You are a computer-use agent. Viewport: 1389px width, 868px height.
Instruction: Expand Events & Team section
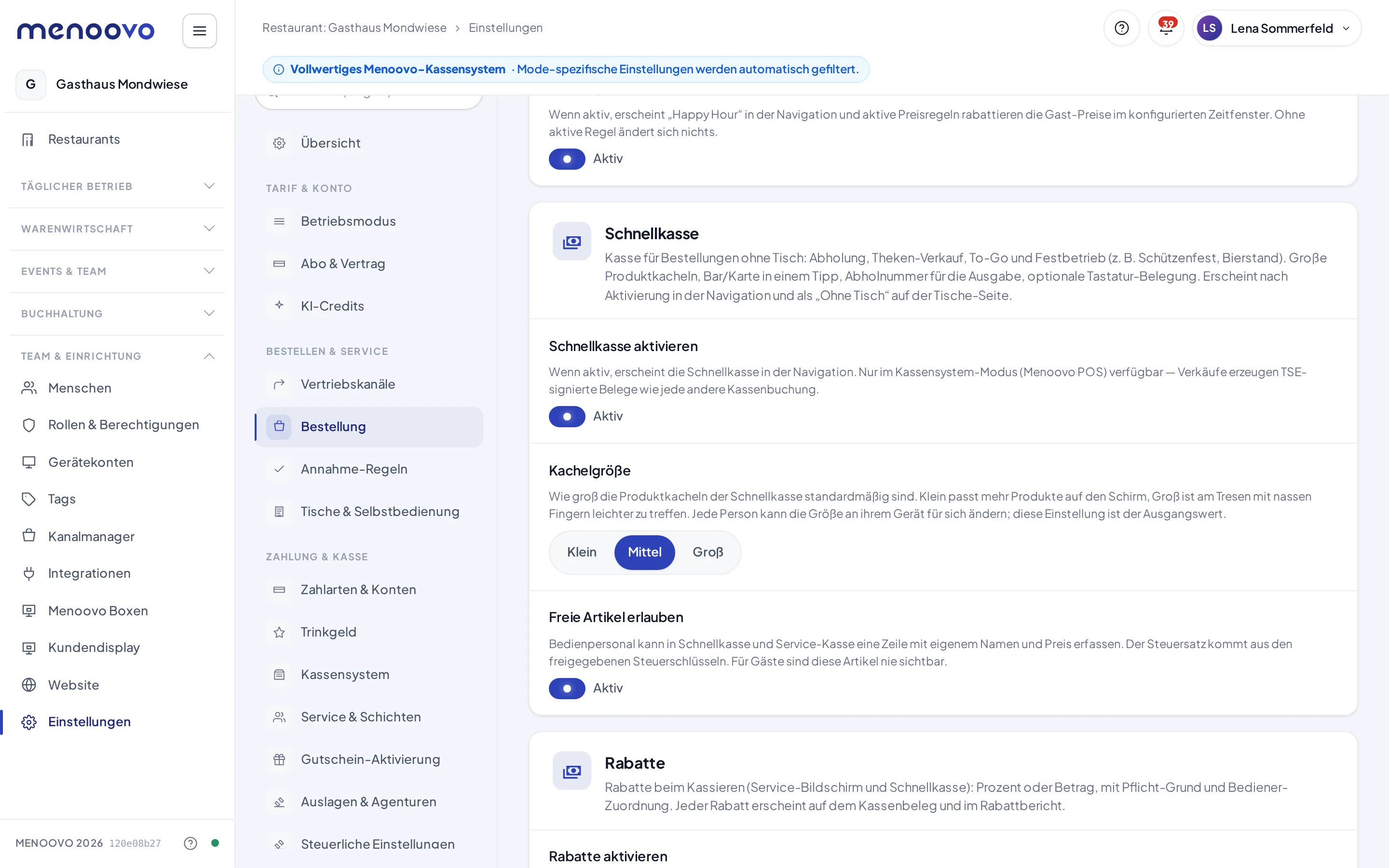[x=117, y=271]
